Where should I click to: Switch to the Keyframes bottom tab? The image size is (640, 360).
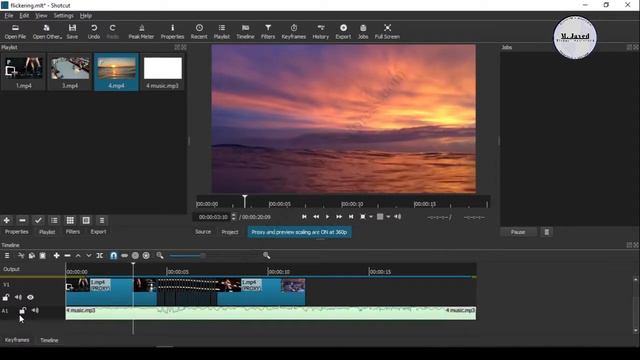(x=17, y=340)
